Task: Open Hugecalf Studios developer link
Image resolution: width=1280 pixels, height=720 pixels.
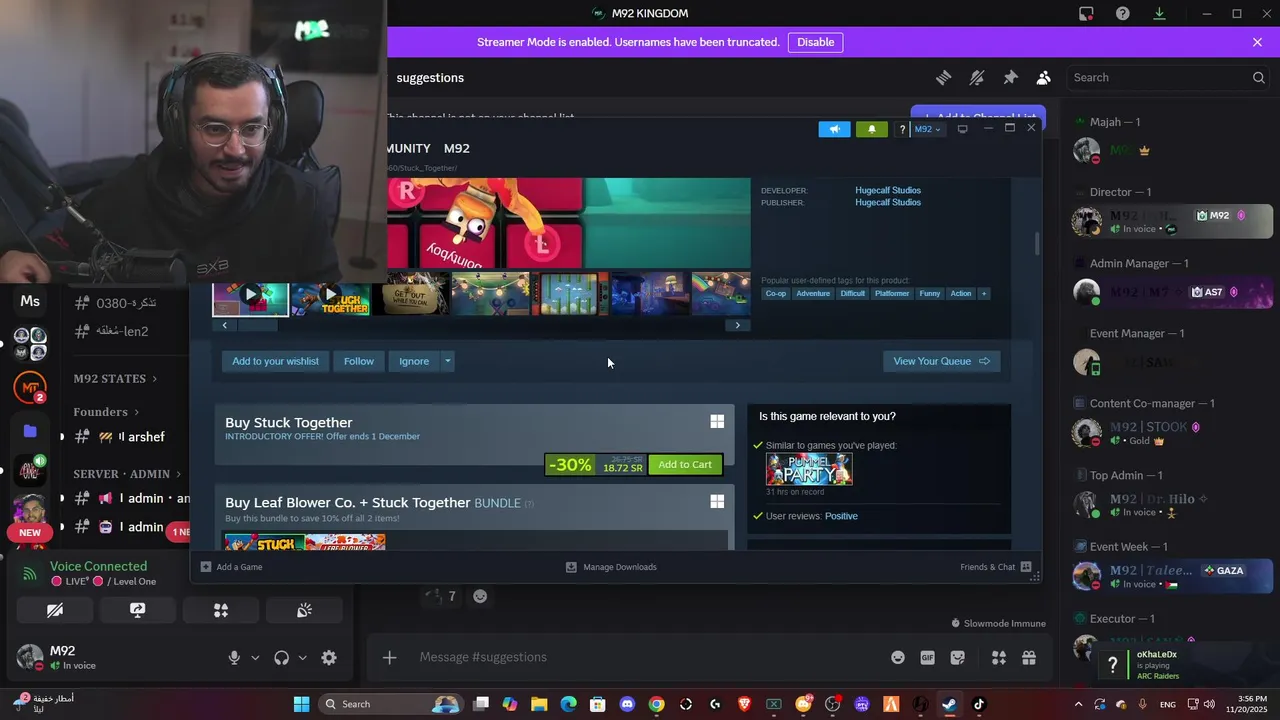Action: point(888,190)
